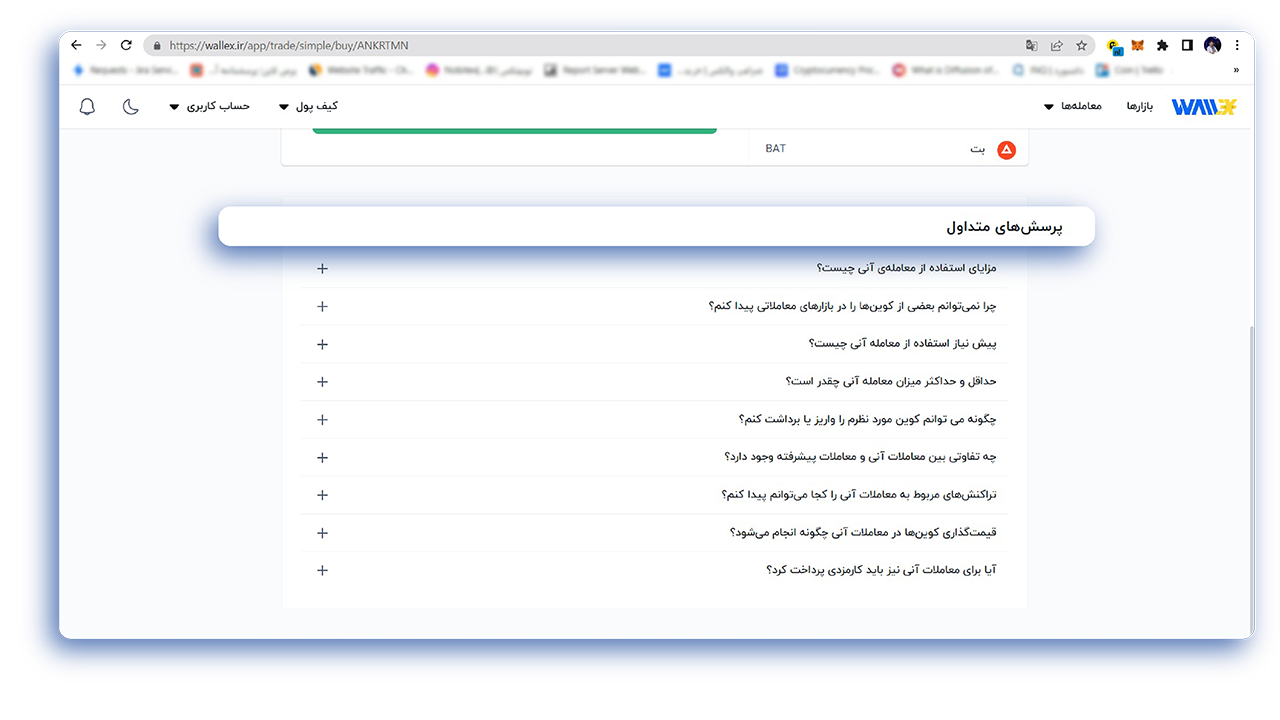Viewport: 1280px width, 720px height.
Task: Open the MetaMask fox extension
Action: (x=1138, y=45)
